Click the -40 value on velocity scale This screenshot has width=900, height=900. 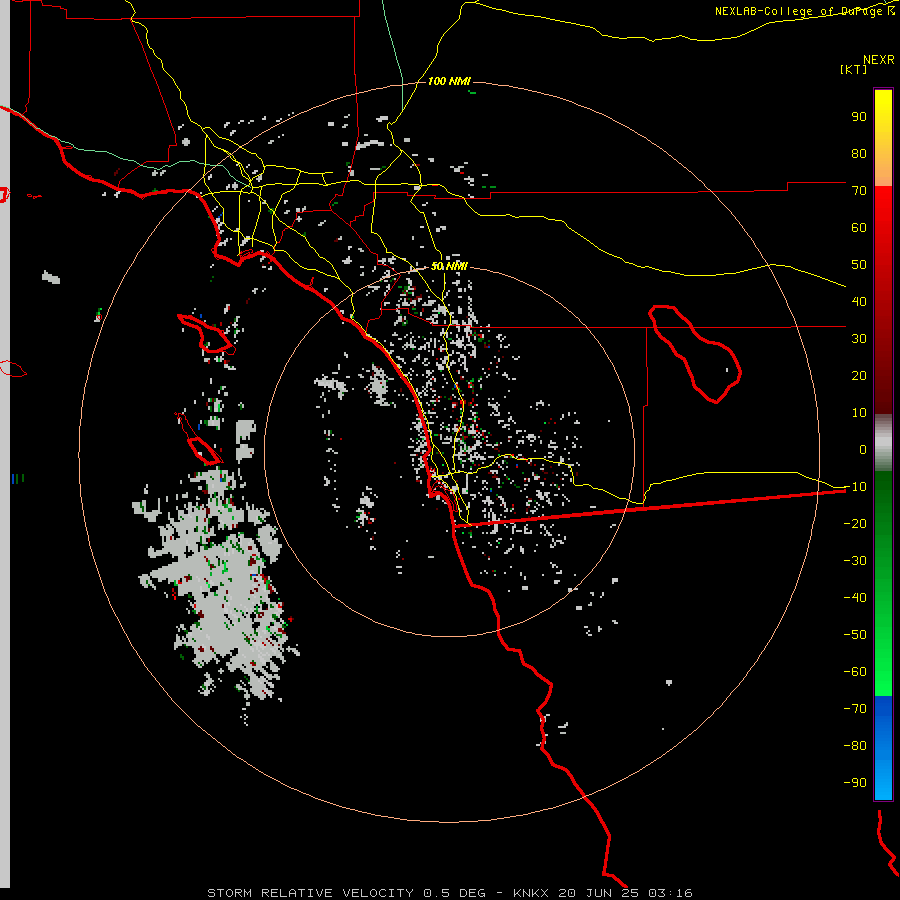[855, 598]
